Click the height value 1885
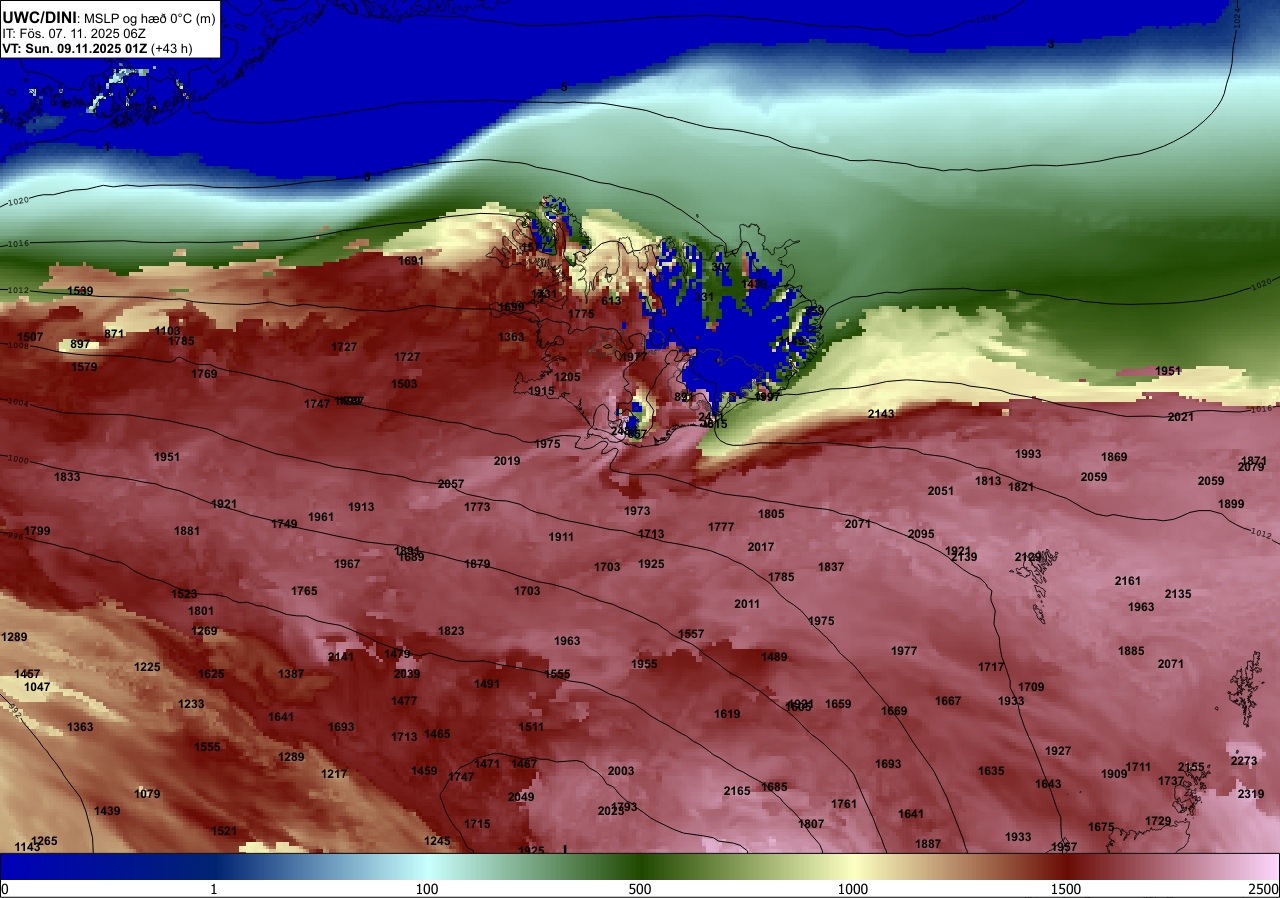This screenshot has height=898, width=1280. pos(1131,651)
